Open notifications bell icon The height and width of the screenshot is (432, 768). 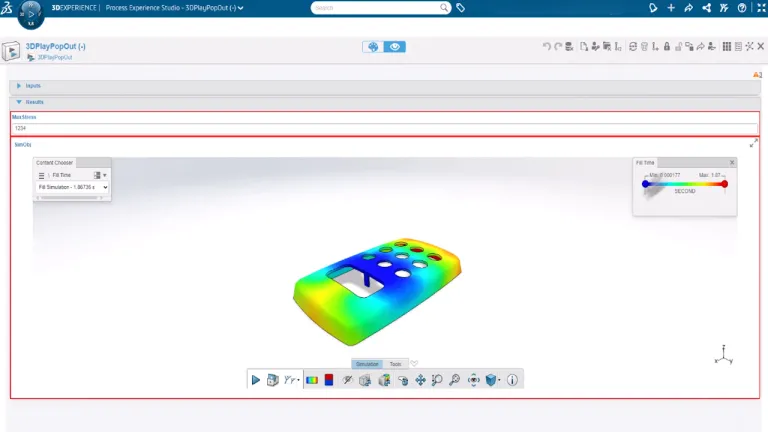click(x=653, y=8)
